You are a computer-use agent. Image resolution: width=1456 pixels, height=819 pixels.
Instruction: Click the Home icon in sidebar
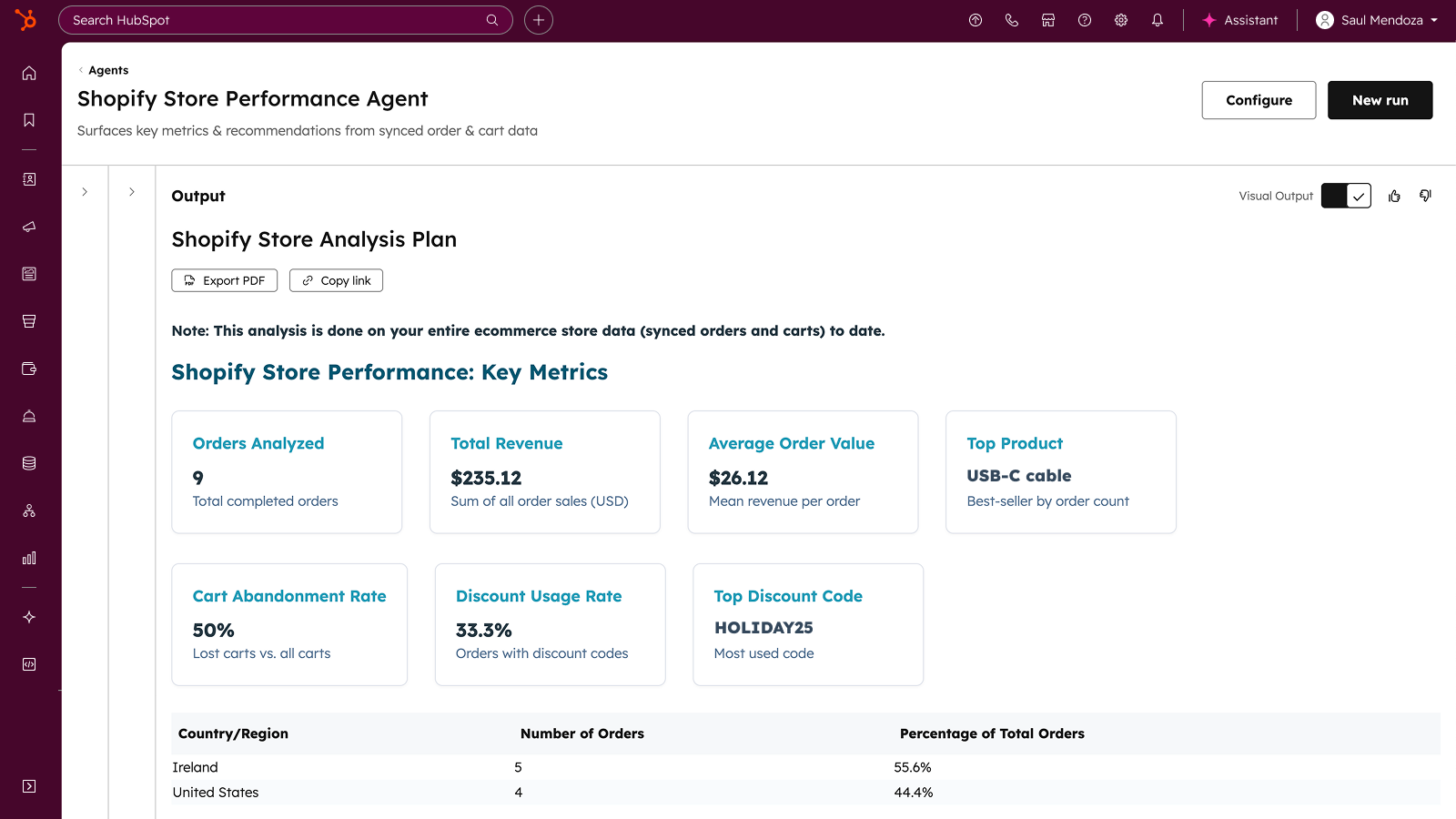[x=28, y=73]
